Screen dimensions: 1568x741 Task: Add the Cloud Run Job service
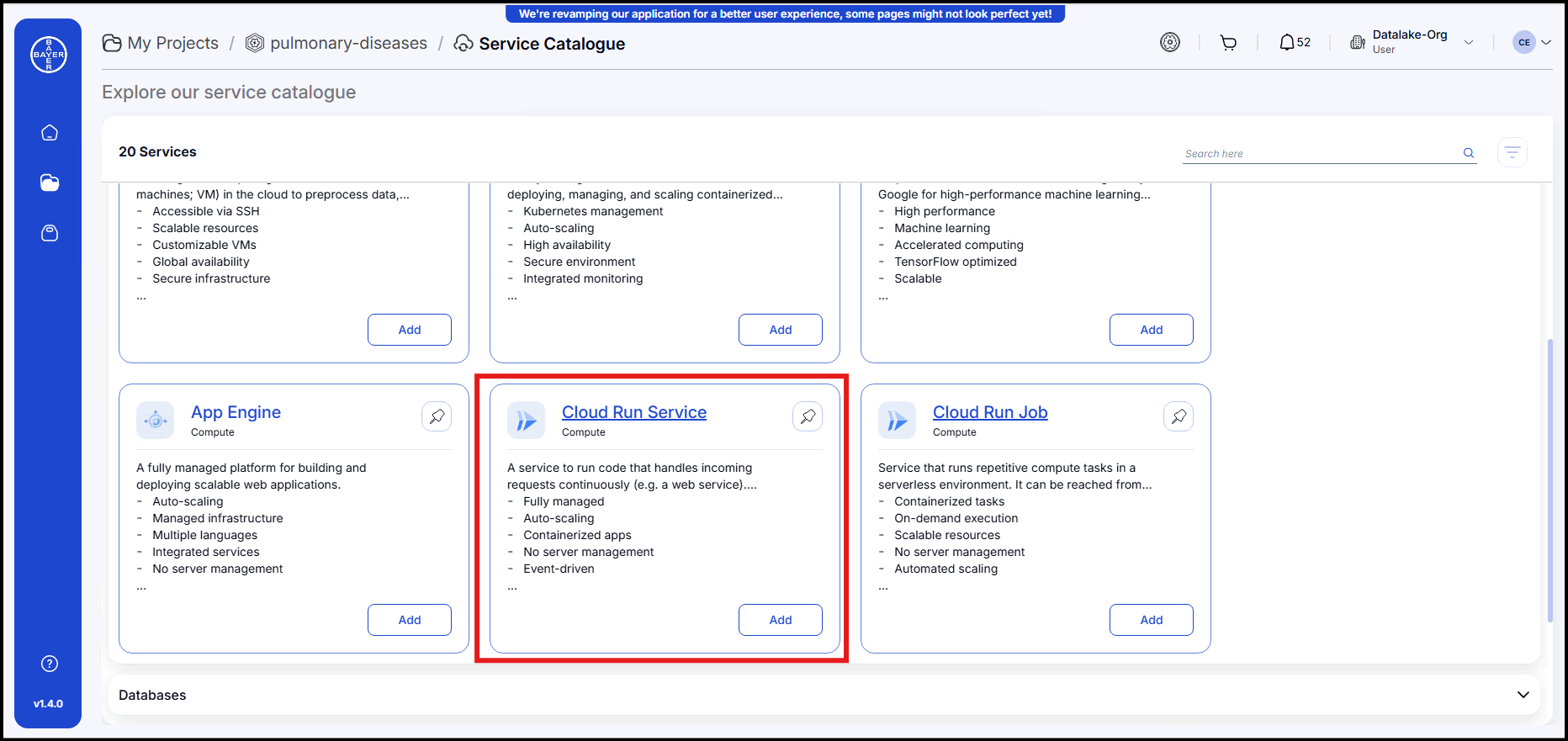pos(1152,620)
